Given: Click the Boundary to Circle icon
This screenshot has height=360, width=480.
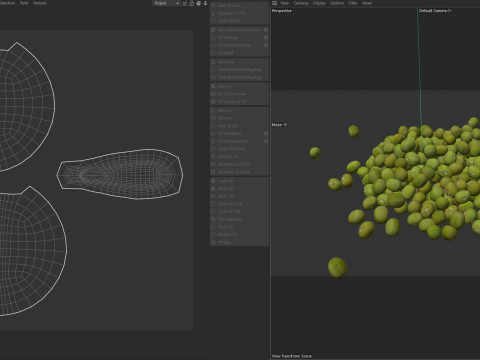Looking at the screenshot, I should pyautogui.click(x=213, y=164).
